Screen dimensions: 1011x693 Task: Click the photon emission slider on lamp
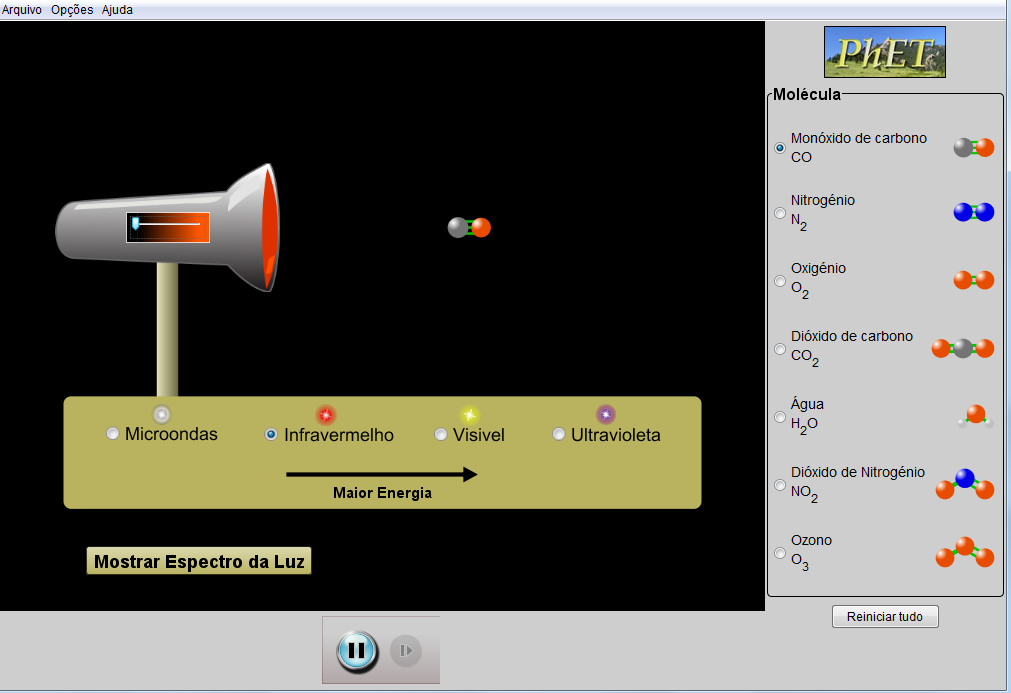(136, 225)
